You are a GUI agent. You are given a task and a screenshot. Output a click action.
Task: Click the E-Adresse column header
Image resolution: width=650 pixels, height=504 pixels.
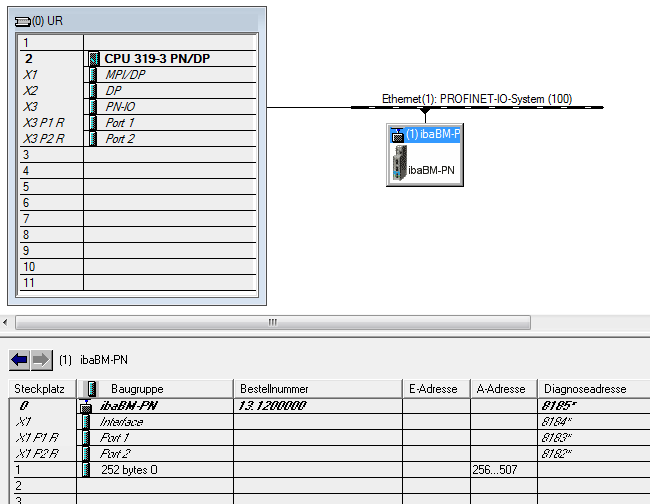pyautogui.click(x=437, y=389)
